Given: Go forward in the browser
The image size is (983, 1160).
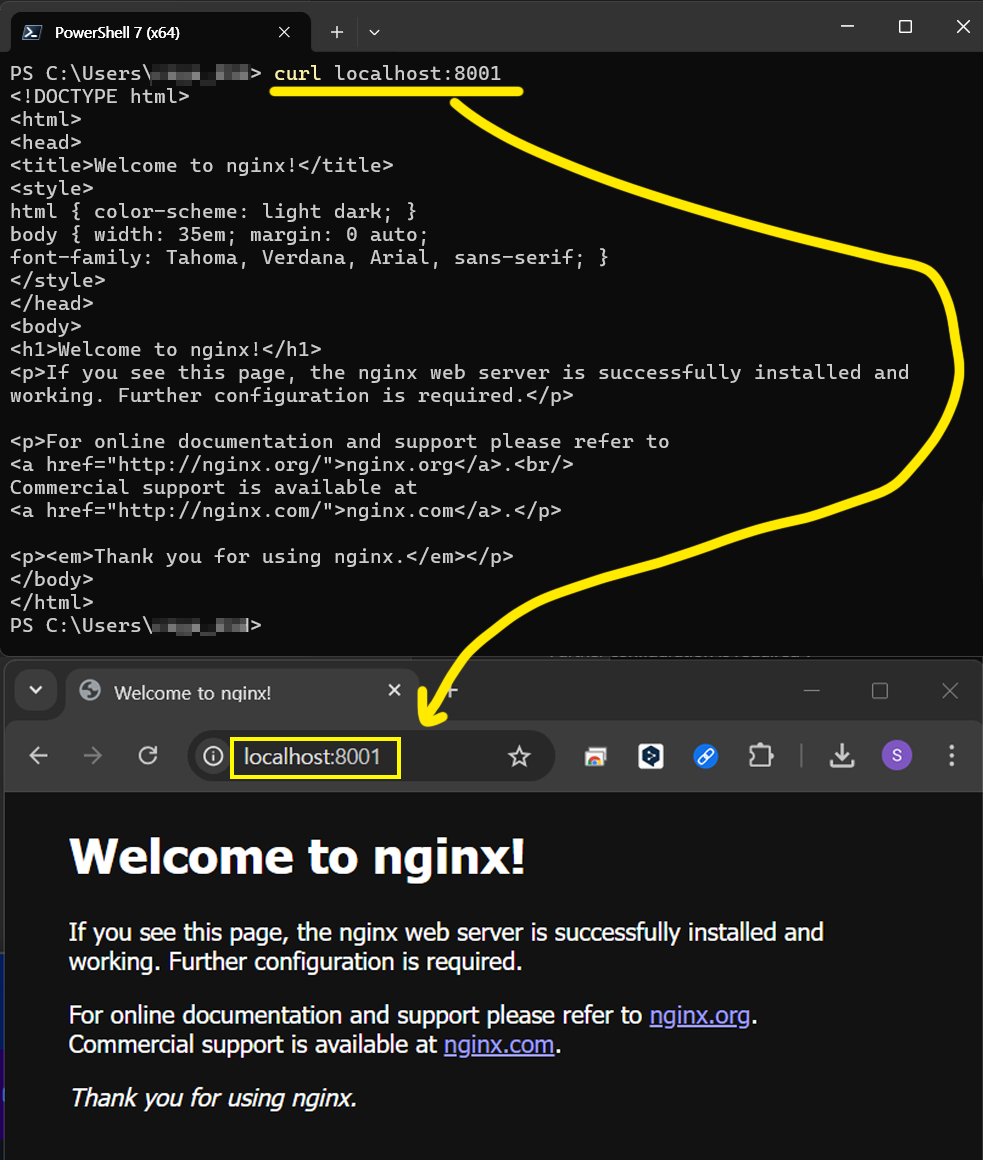Looking at the screenshot, I should pyautogui.click(x=93, y=755).
